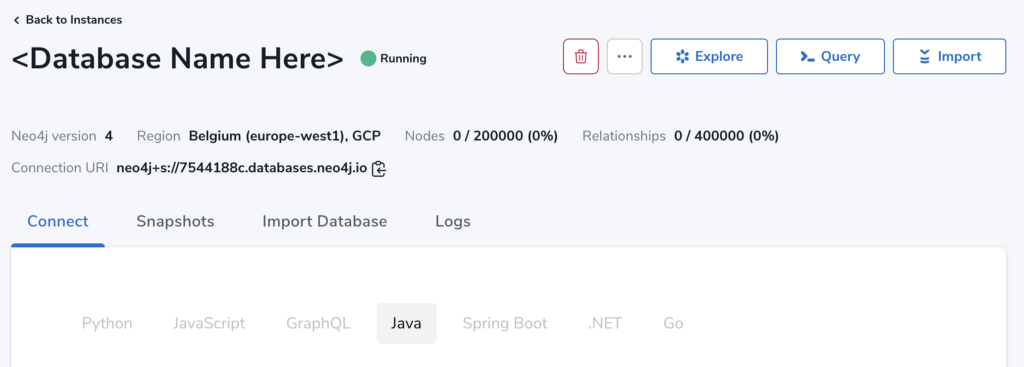Select the .NET language option

[x=605, y=323]
